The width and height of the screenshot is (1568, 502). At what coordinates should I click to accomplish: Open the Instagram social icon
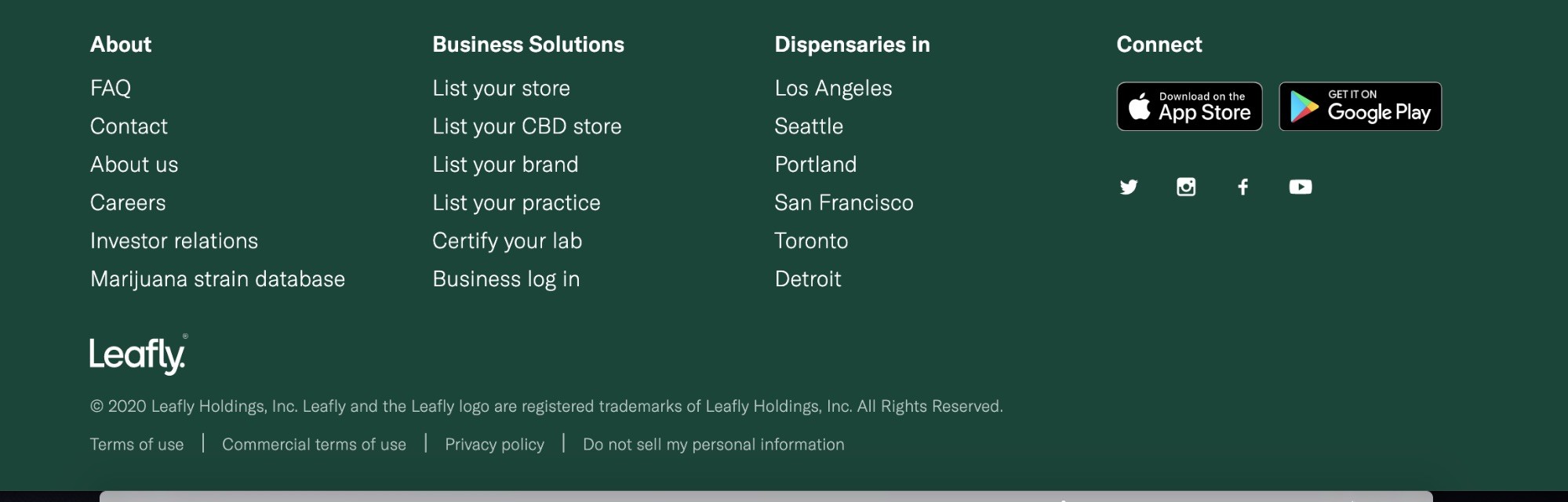[x=1186, y=187]
